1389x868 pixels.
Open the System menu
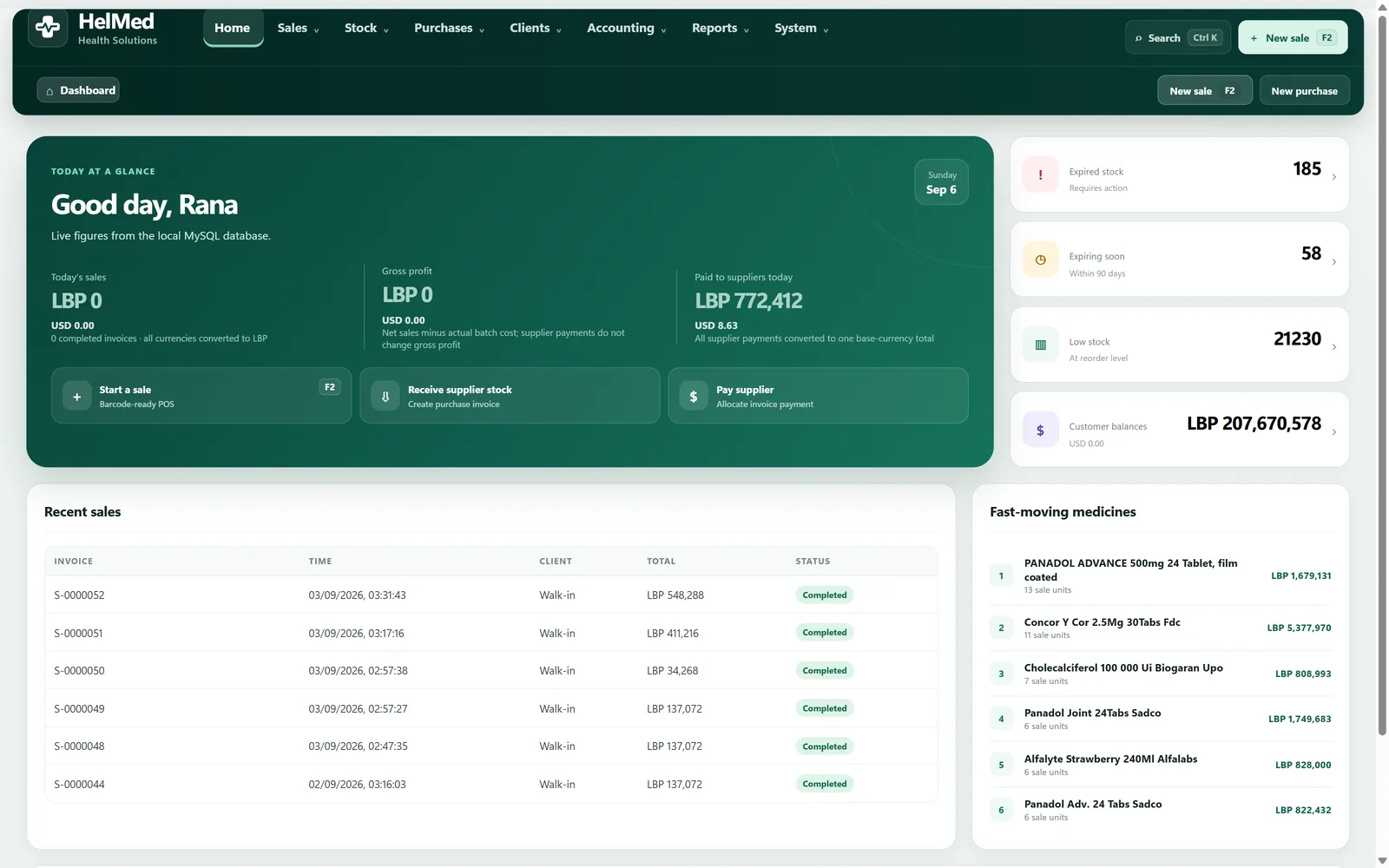801,28
